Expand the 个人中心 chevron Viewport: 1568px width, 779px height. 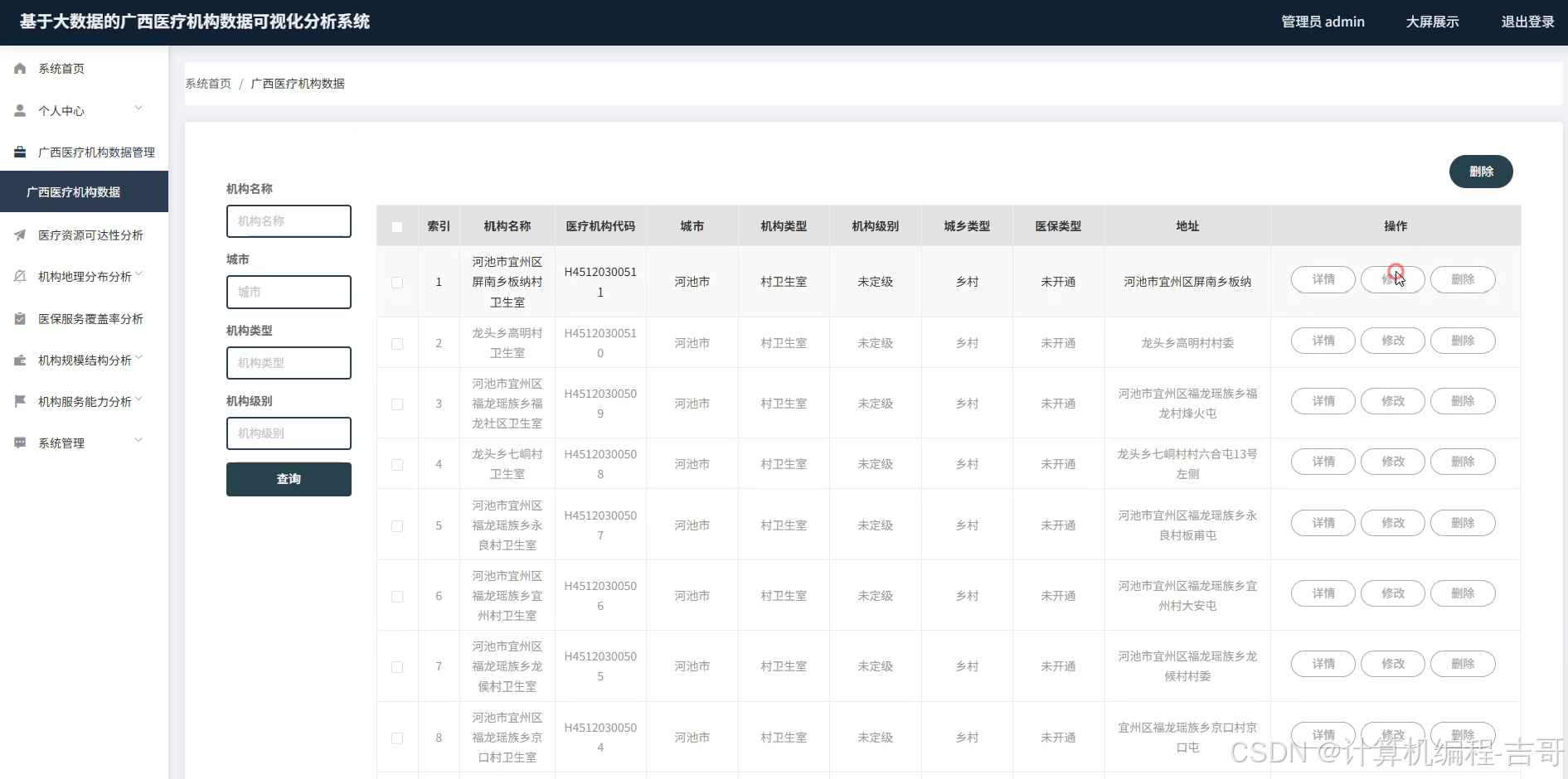(138, 108)
